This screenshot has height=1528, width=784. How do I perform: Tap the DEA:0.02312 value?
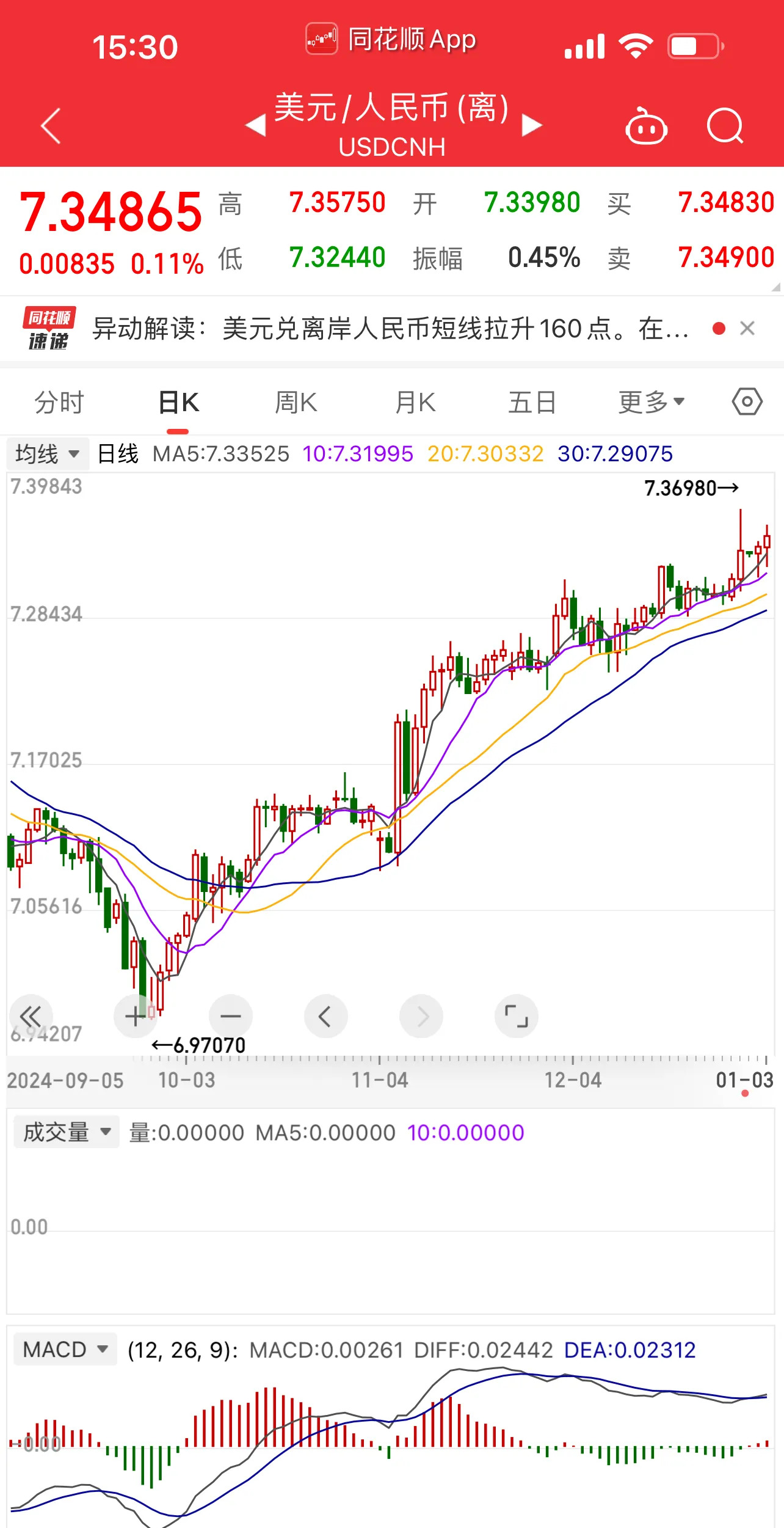click(630, 1350)
